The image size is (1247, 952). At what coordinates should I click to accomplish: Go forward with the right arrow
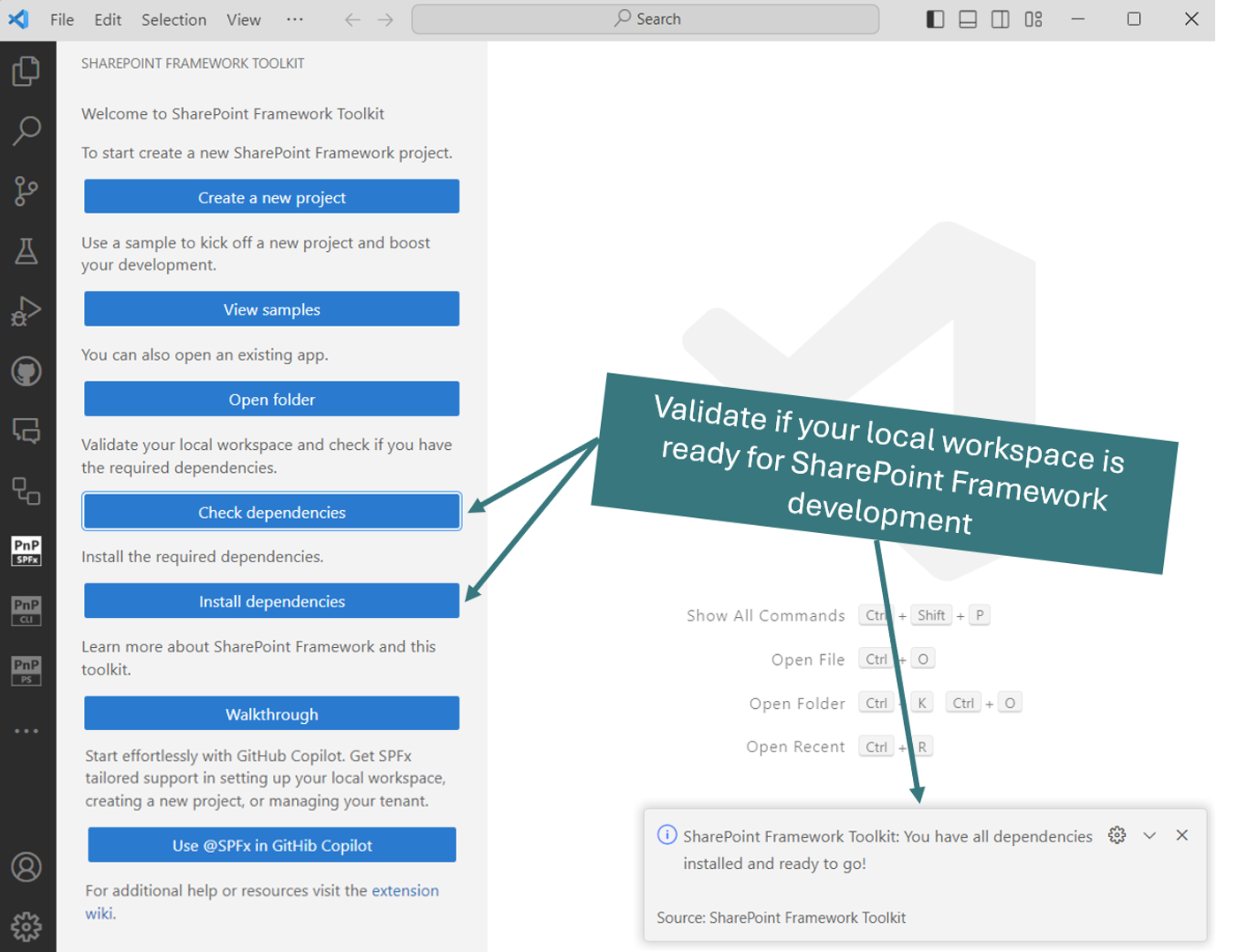[x=385, y=19]
